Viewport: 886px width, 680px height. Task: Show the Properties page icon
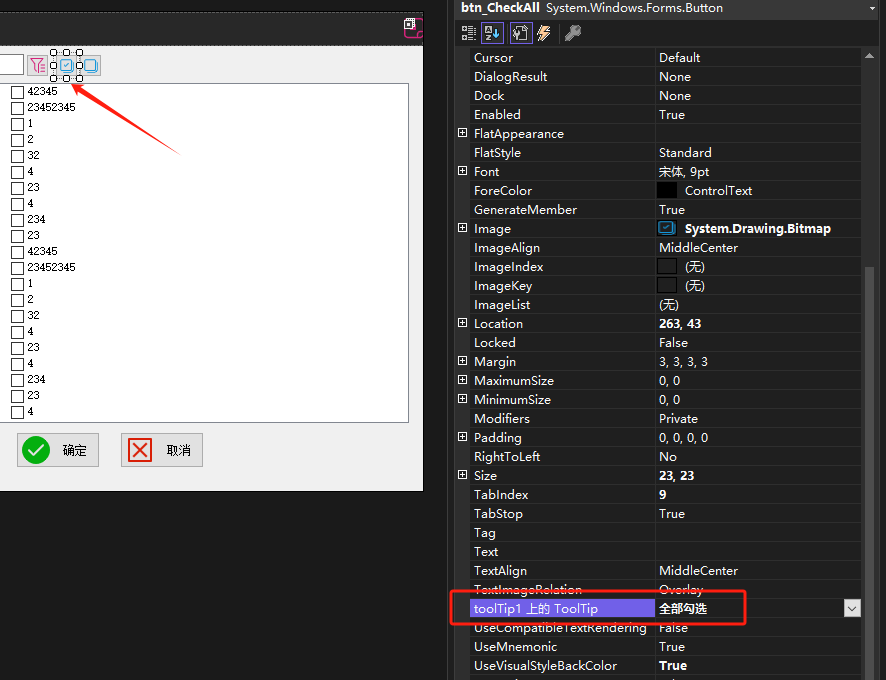520,33
